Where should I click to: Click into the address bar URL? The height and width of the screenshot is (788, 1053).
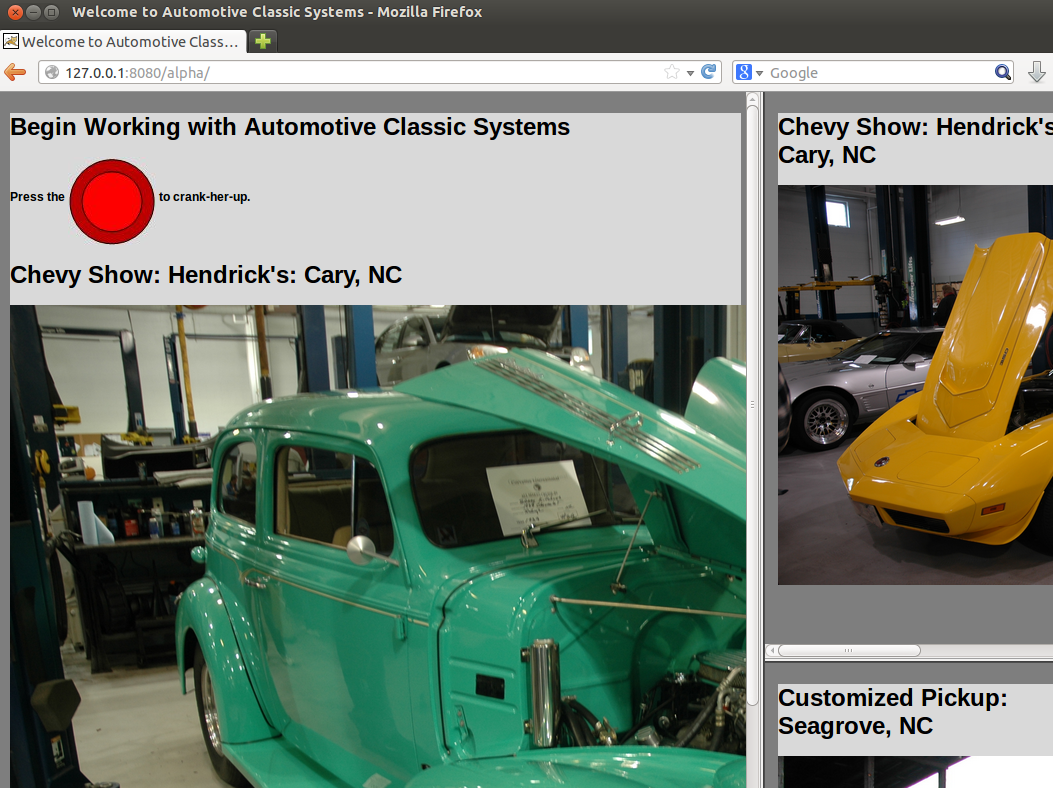(350, 72)
